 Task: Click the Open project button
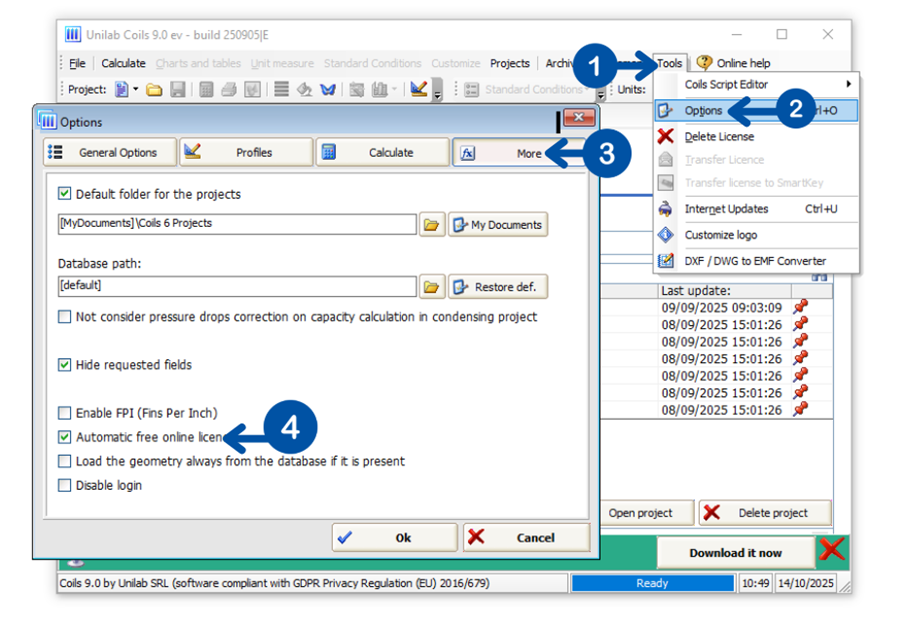coord(647,513)
